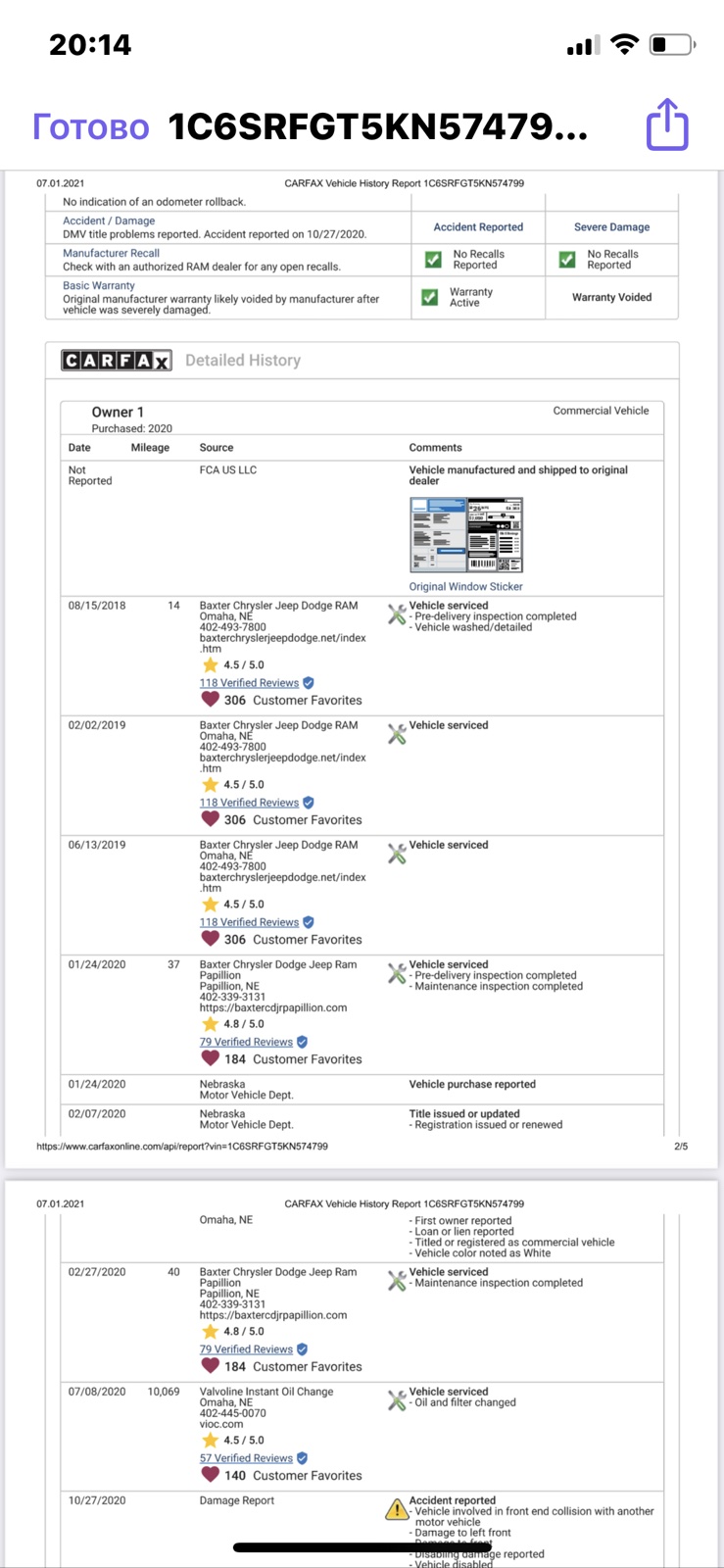Click the Manufacturer Recall heading link
This screenshot has height=1568, width=724.
111,253
